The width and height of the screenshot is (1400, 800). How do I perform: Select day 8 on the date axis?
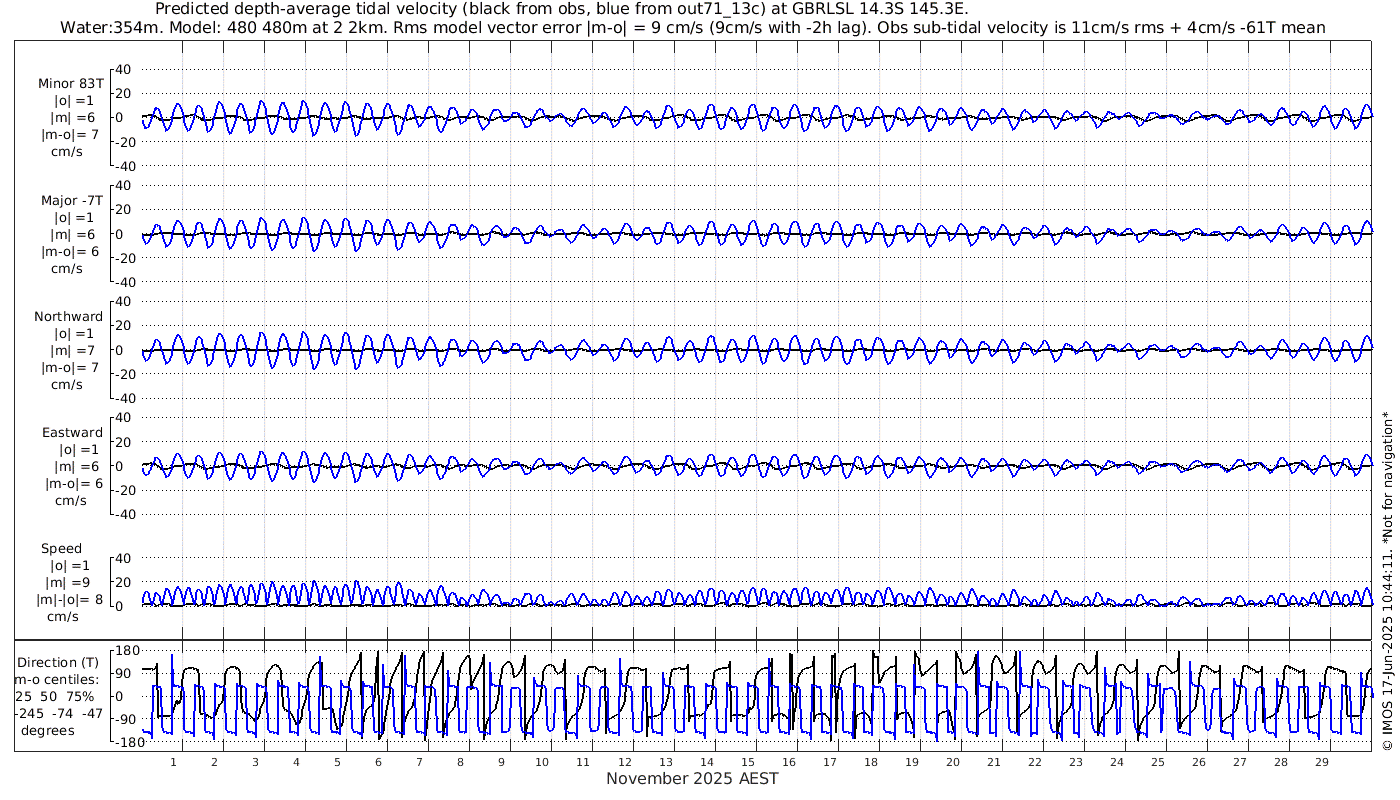460,762
